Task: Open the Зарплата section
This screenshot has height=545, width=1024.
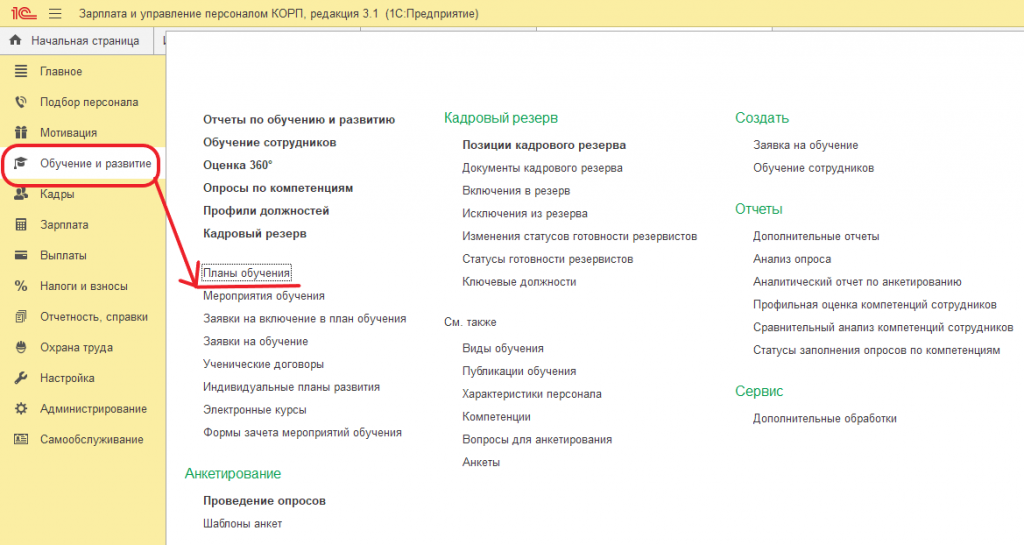Action: [64, 225]
